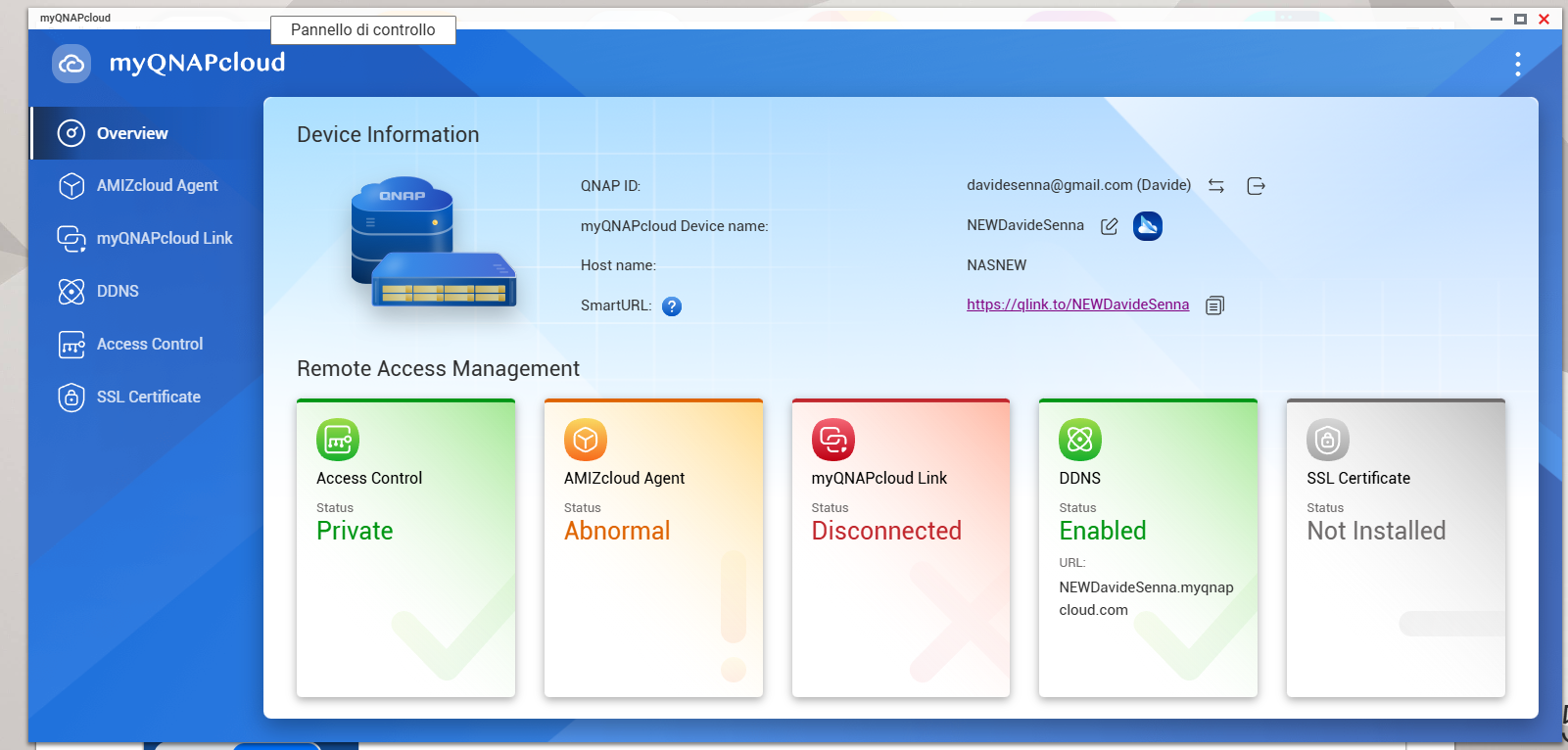Viewport: 1568px width, 750px height.
Task: Open SSL Certificate in the sidebar
Action: (x=148, y=397)
